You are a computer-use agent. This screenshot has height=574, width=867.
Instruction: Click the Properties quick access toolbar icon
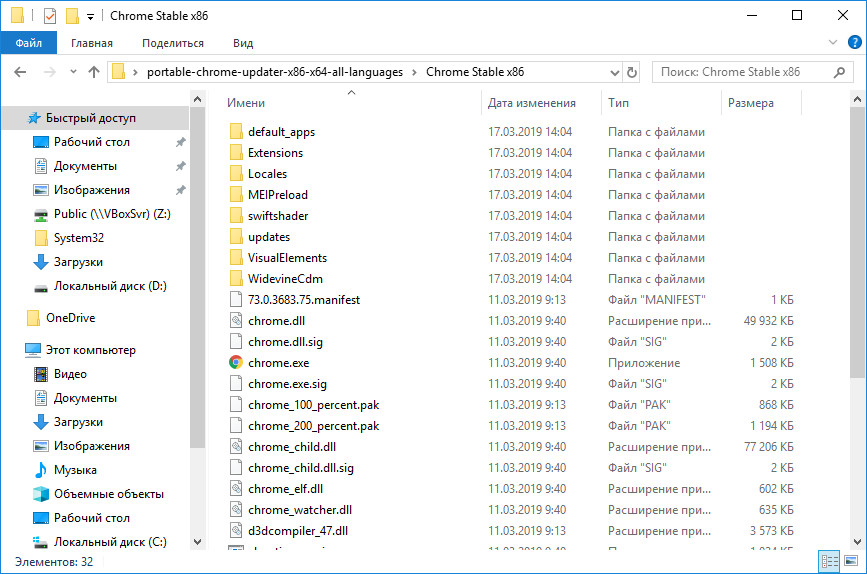click(50, 16)
